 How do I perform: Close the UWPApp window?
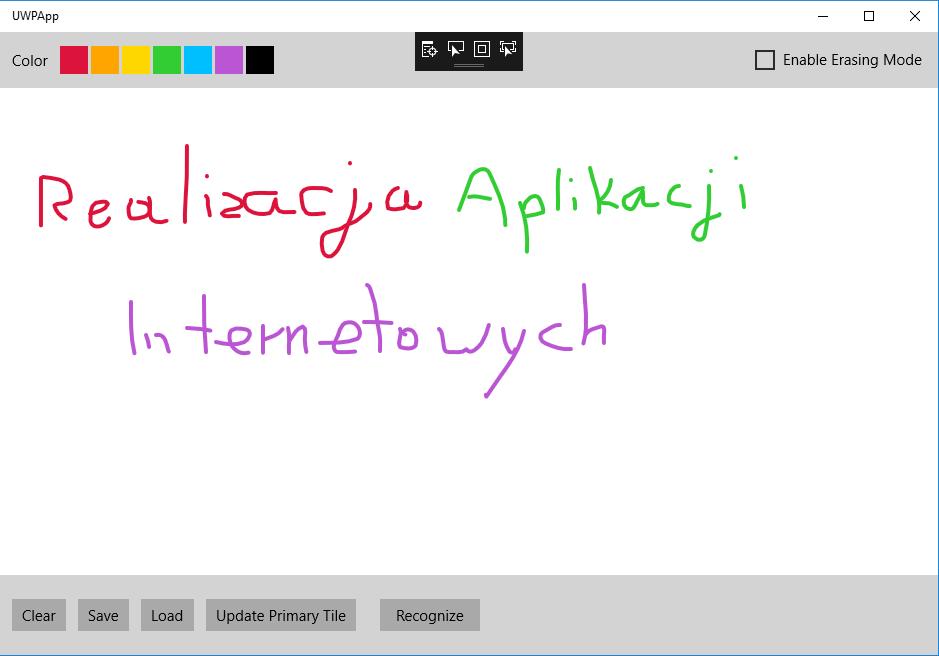[915, 16]
